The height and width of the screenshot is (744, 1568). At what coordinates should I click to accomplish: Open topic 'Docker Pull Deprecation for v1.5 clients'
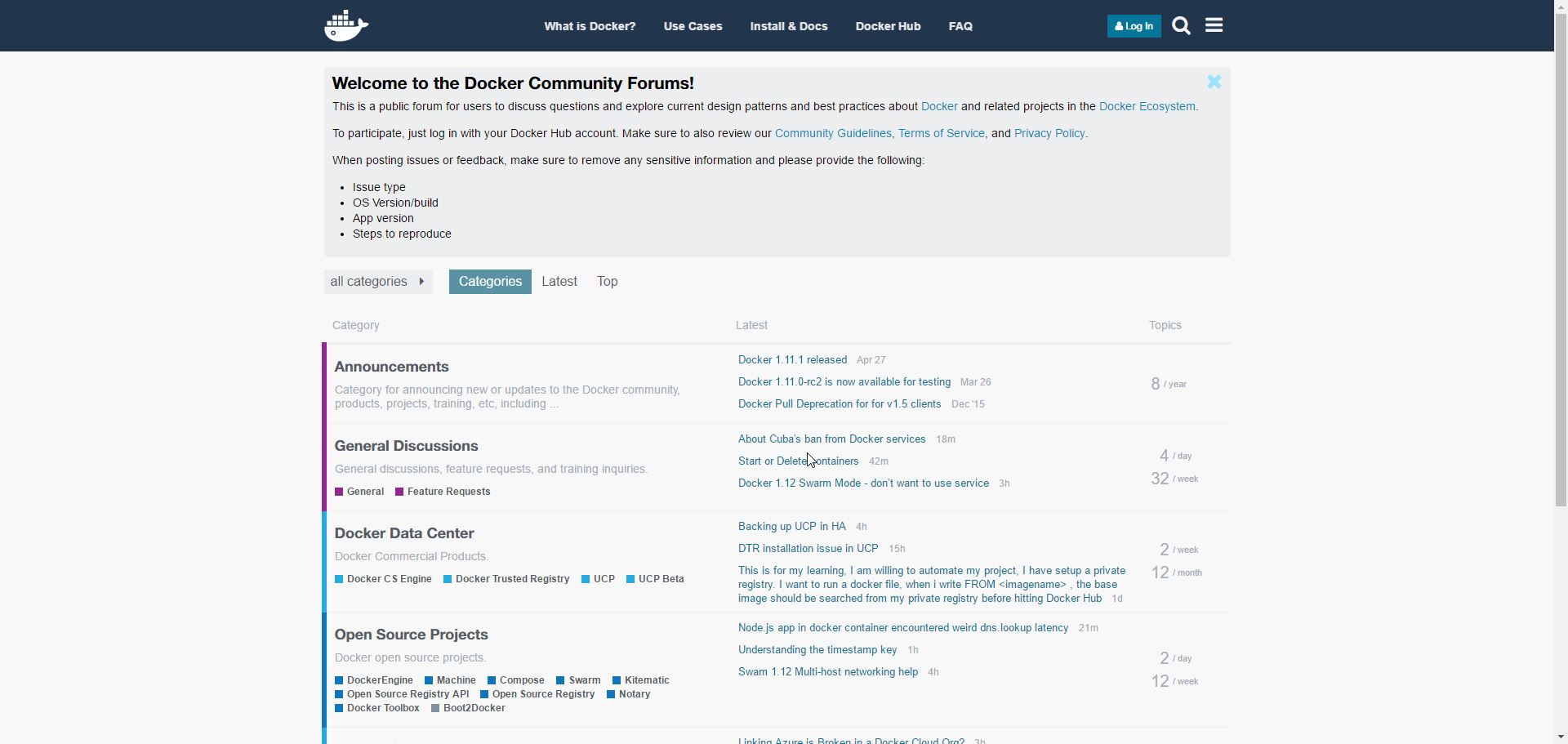coord(840,404)
